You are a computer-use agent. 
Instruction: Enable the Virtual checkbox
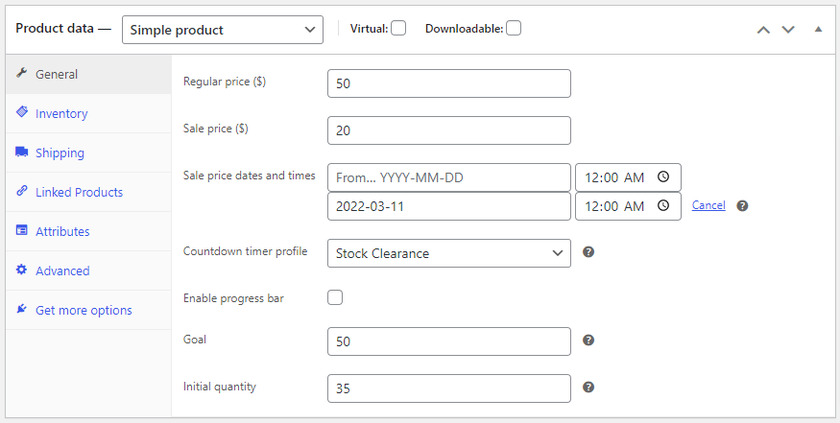pyautogui.click(x=398, y=28)
